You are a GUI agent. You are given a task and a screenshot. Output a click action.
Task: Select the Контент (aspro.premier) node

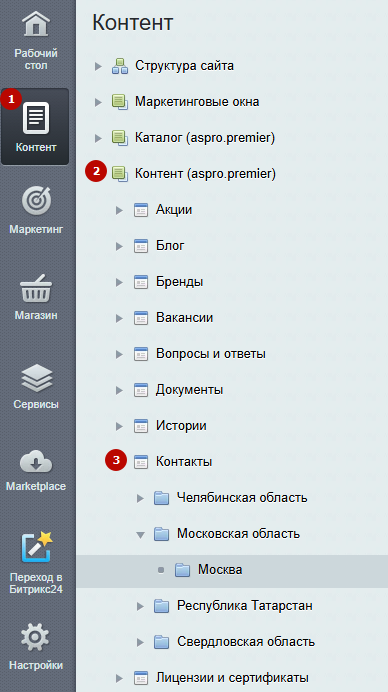point(205,174)
